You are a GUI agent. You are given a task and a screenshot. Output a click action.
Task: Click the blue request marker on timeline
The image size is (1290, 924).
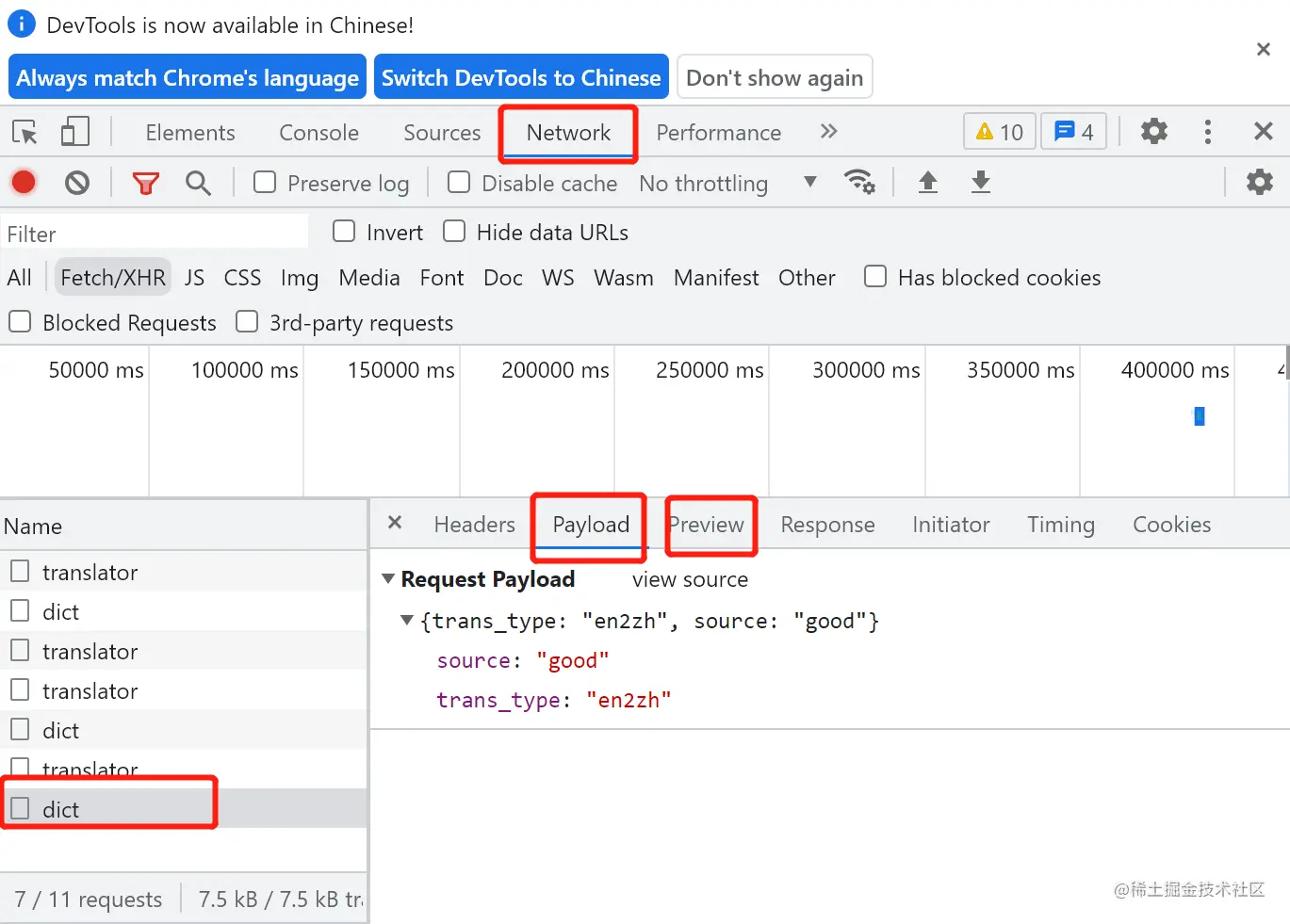[x=1200, y=415]
